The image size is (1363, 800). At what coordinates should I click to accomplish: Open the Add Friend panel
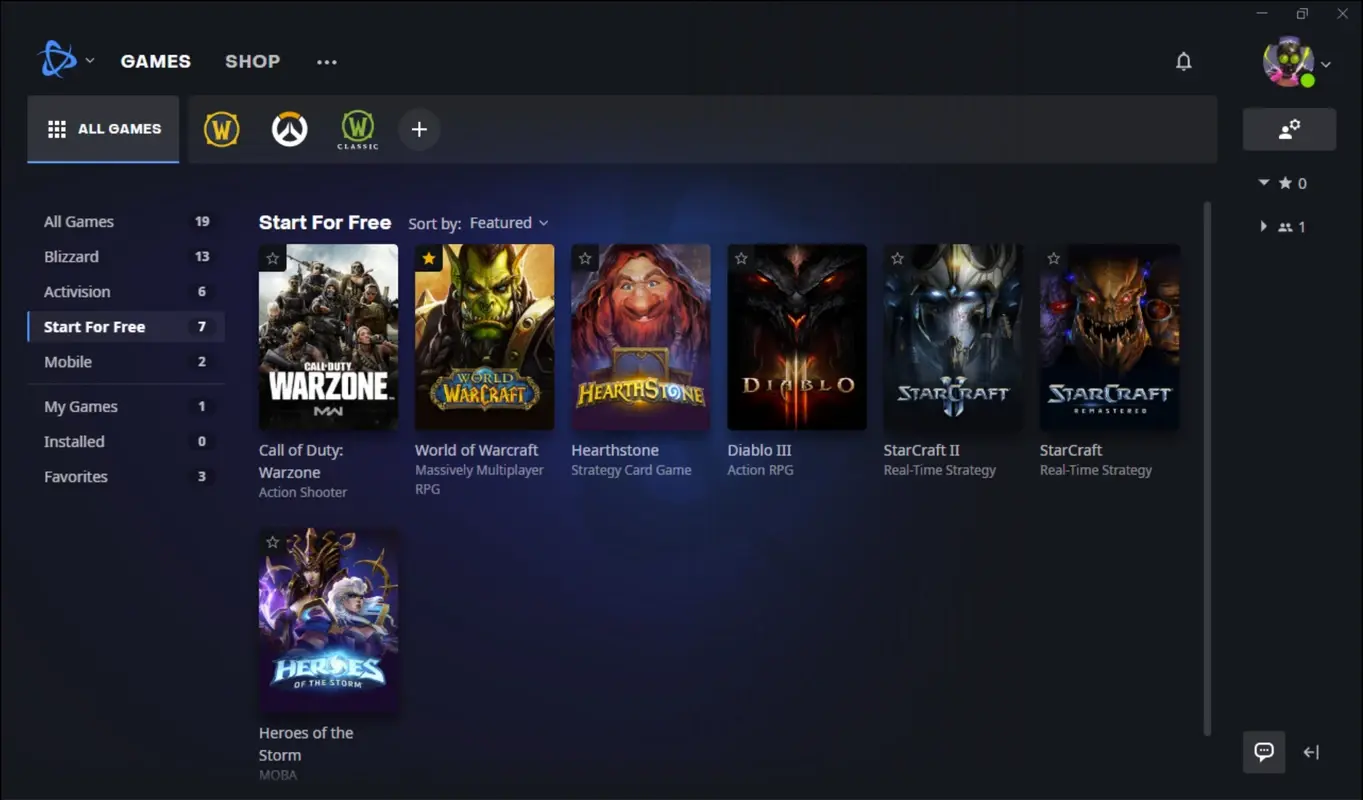point(1289,129)
